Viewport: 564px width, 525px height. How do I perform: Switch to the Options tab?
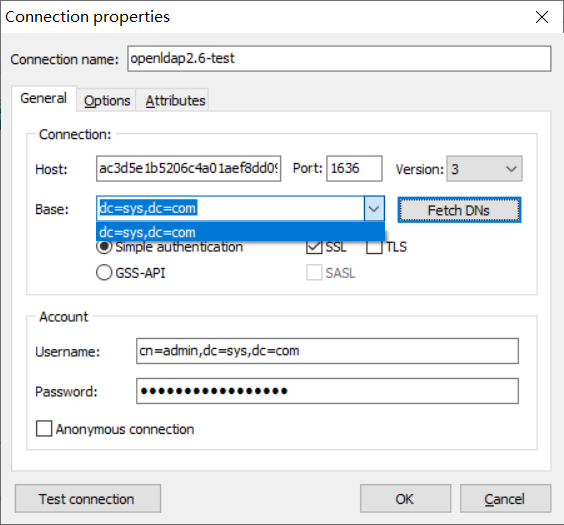pyautogui.click(x=107, y=100)
